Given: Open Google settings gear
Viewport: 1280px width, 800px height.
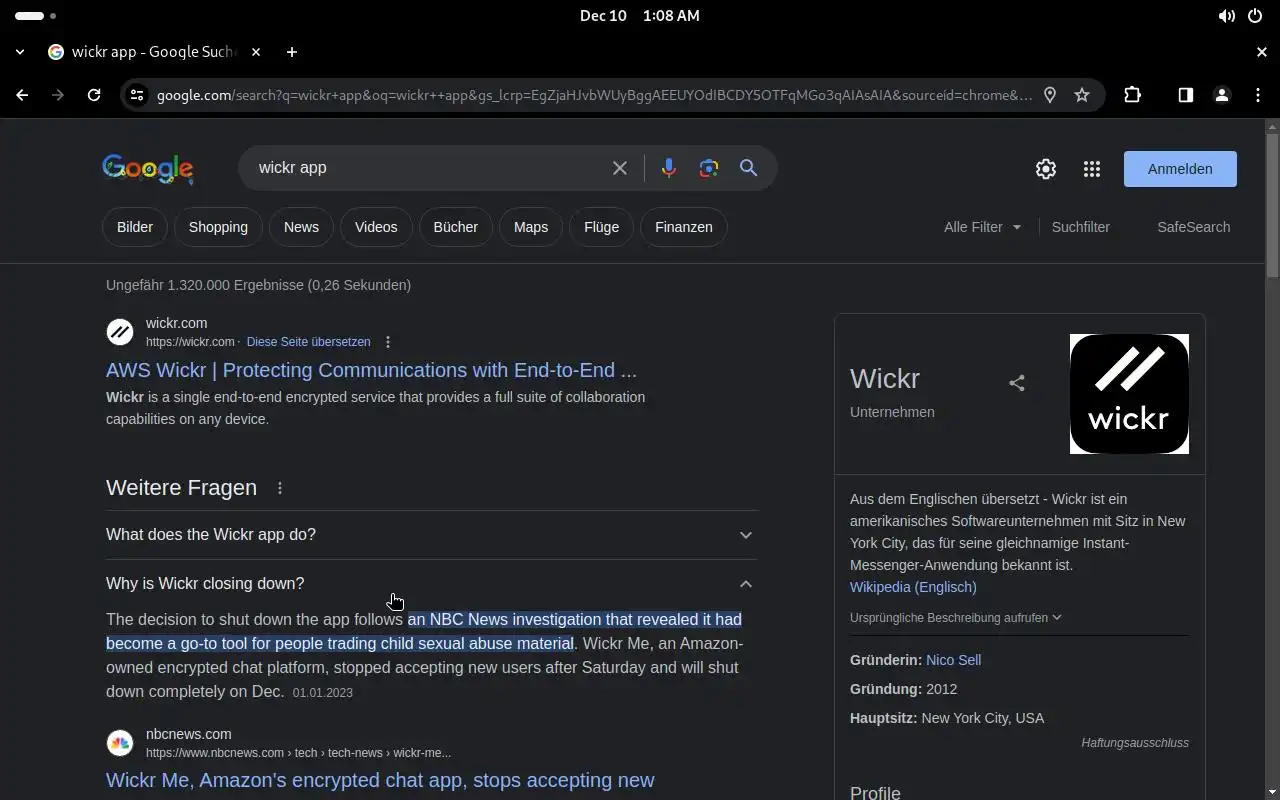Looking at the screenshot, I should 1046,169.
